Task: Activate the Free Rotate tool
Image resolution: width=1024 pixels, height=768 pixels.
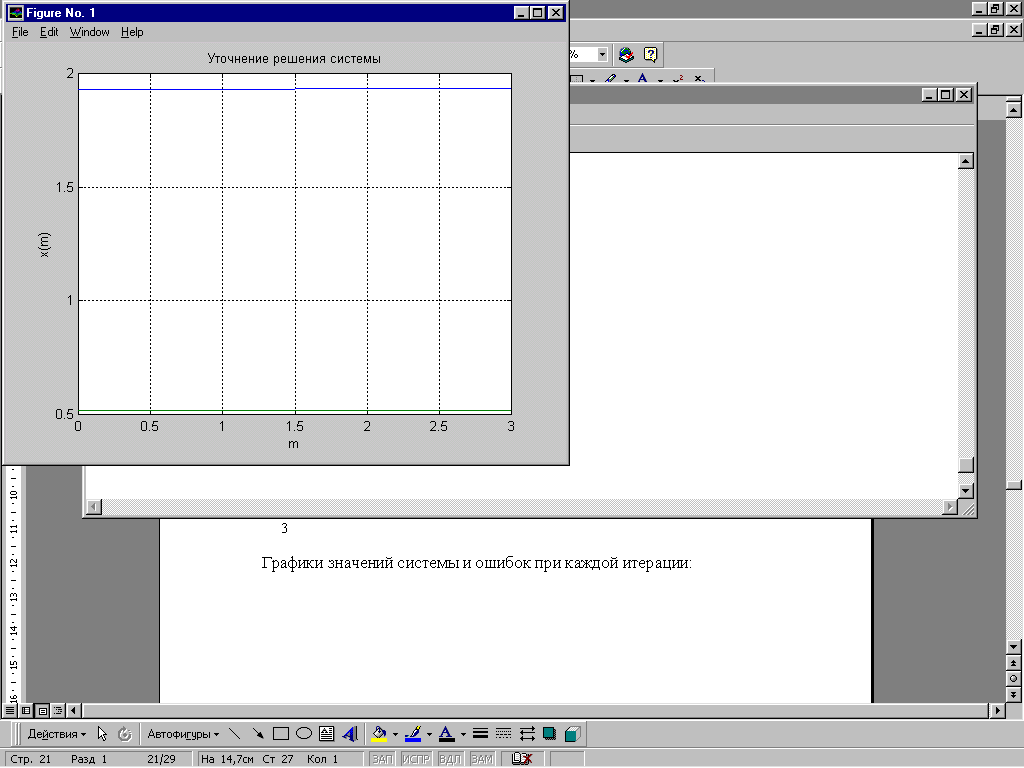Action: 125,734
